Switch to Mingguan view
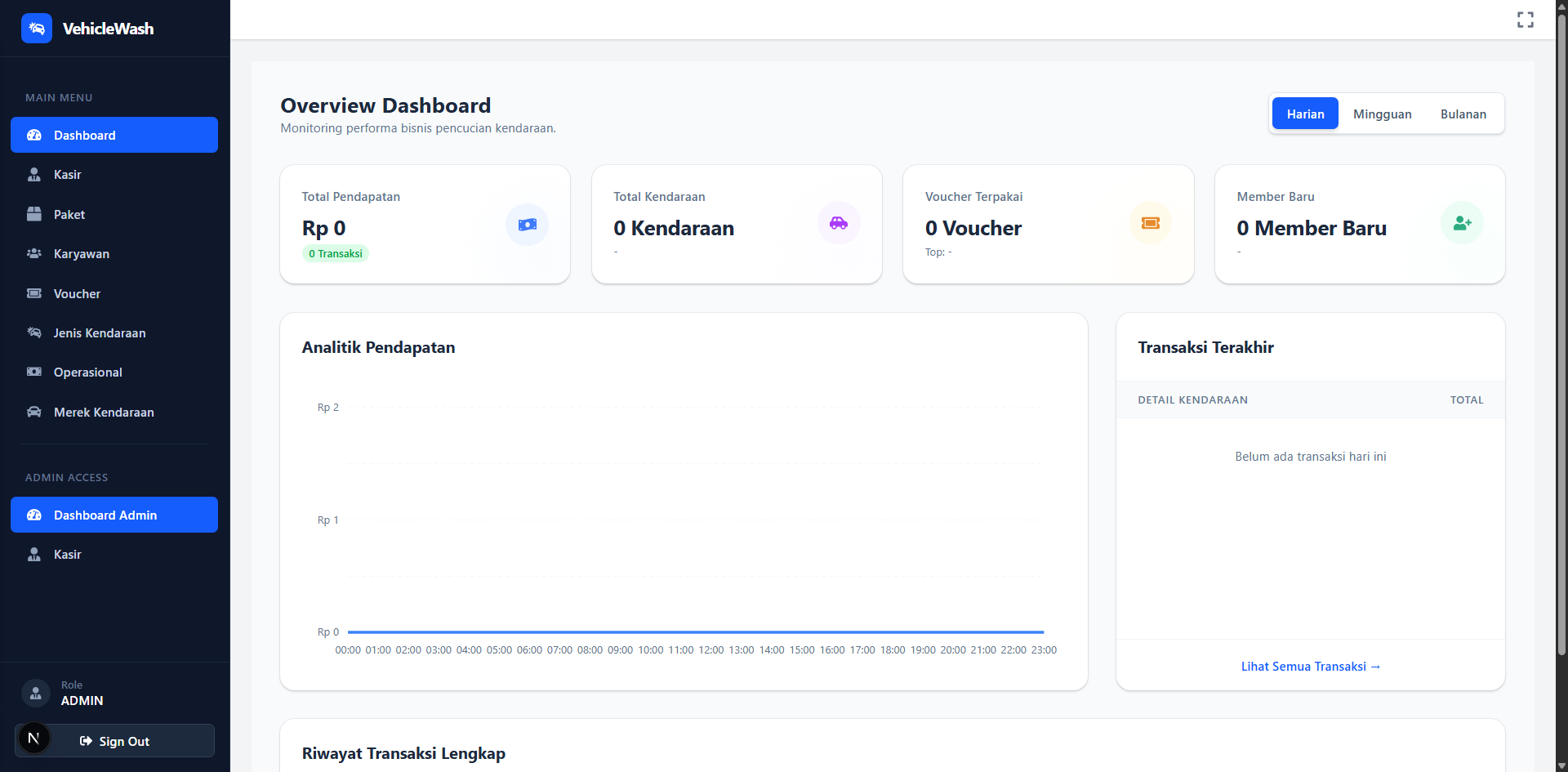Image resolution: width=1568 pixels, height=772 pixels. click(x=1382, y=114)
